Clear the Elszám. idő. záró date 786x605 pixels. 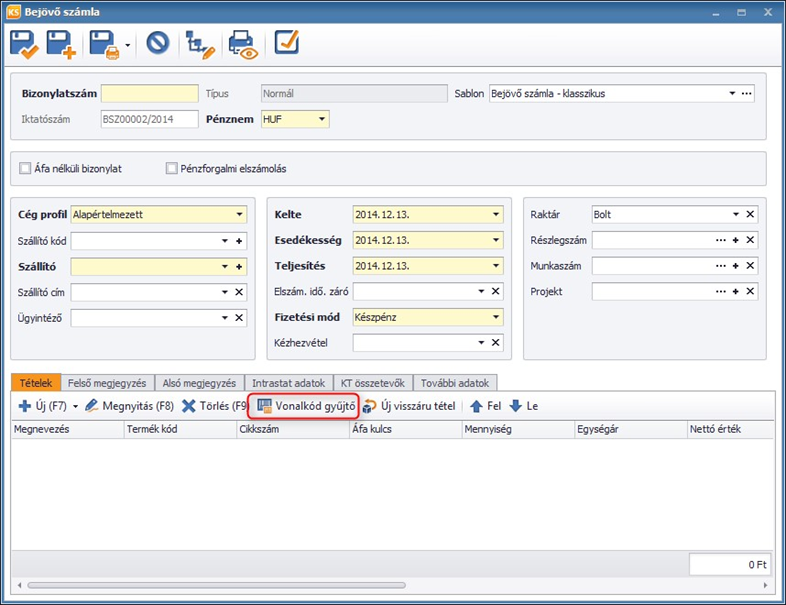(x=495, y=291)
